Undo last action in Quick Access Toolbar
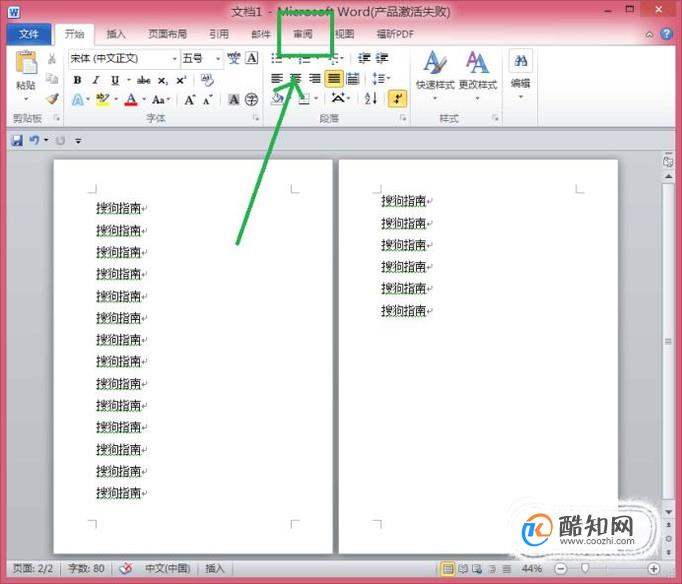 click(x=34, y=140)
